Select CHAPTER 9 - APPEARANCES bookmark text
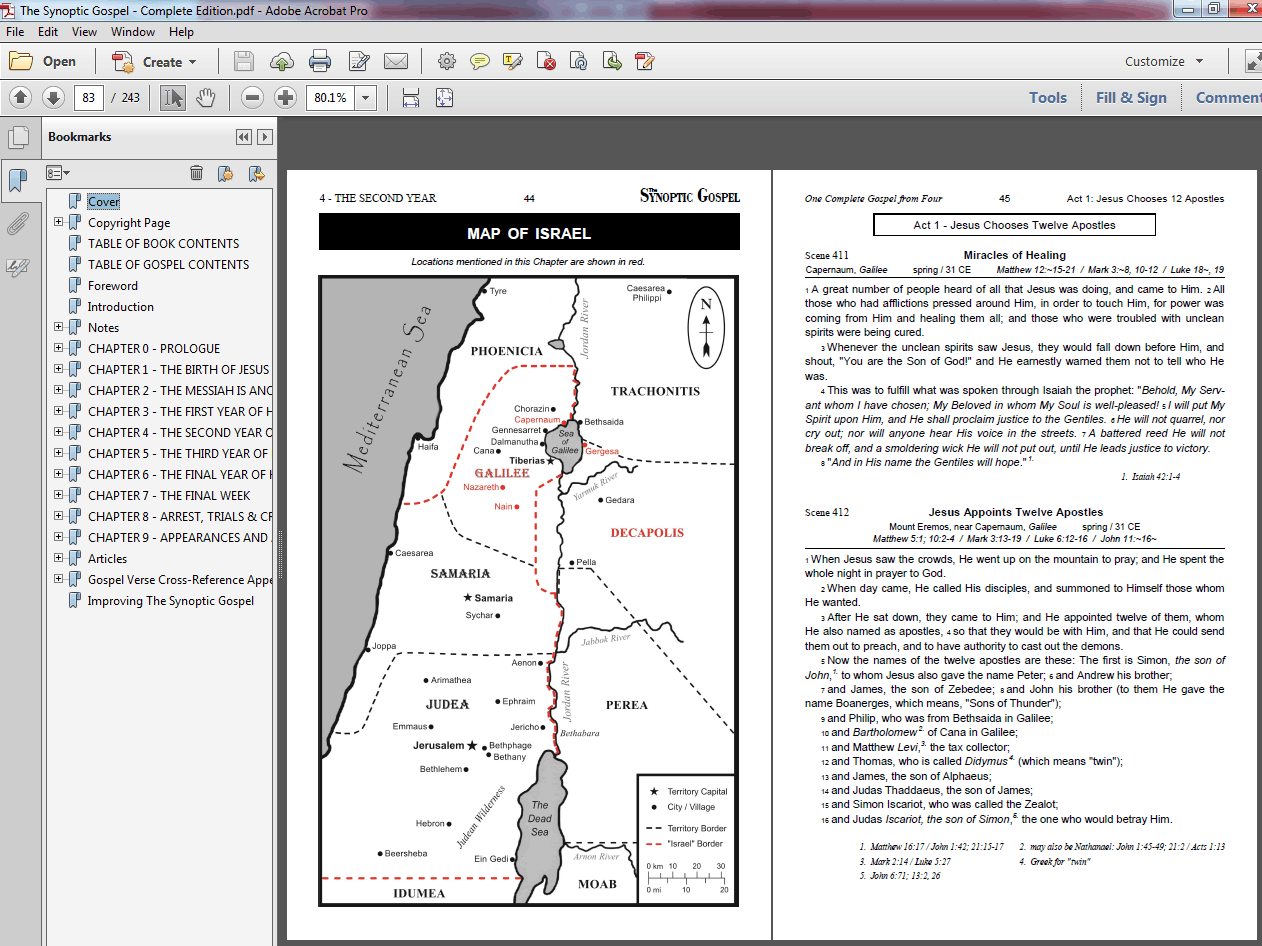Viewport: 1262px width, 946px height. 179,537
